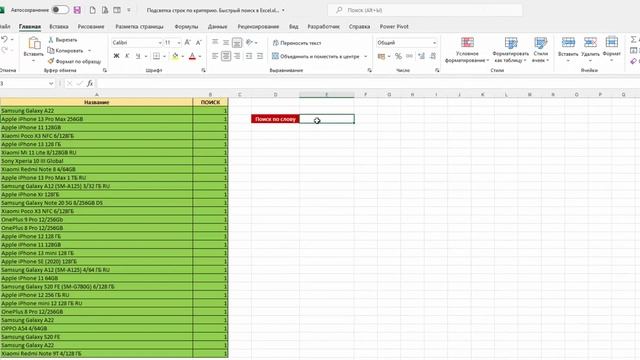
Task: Click Cut (Вырезать) button
Action: pyautogui.click(x=62, y=40)
